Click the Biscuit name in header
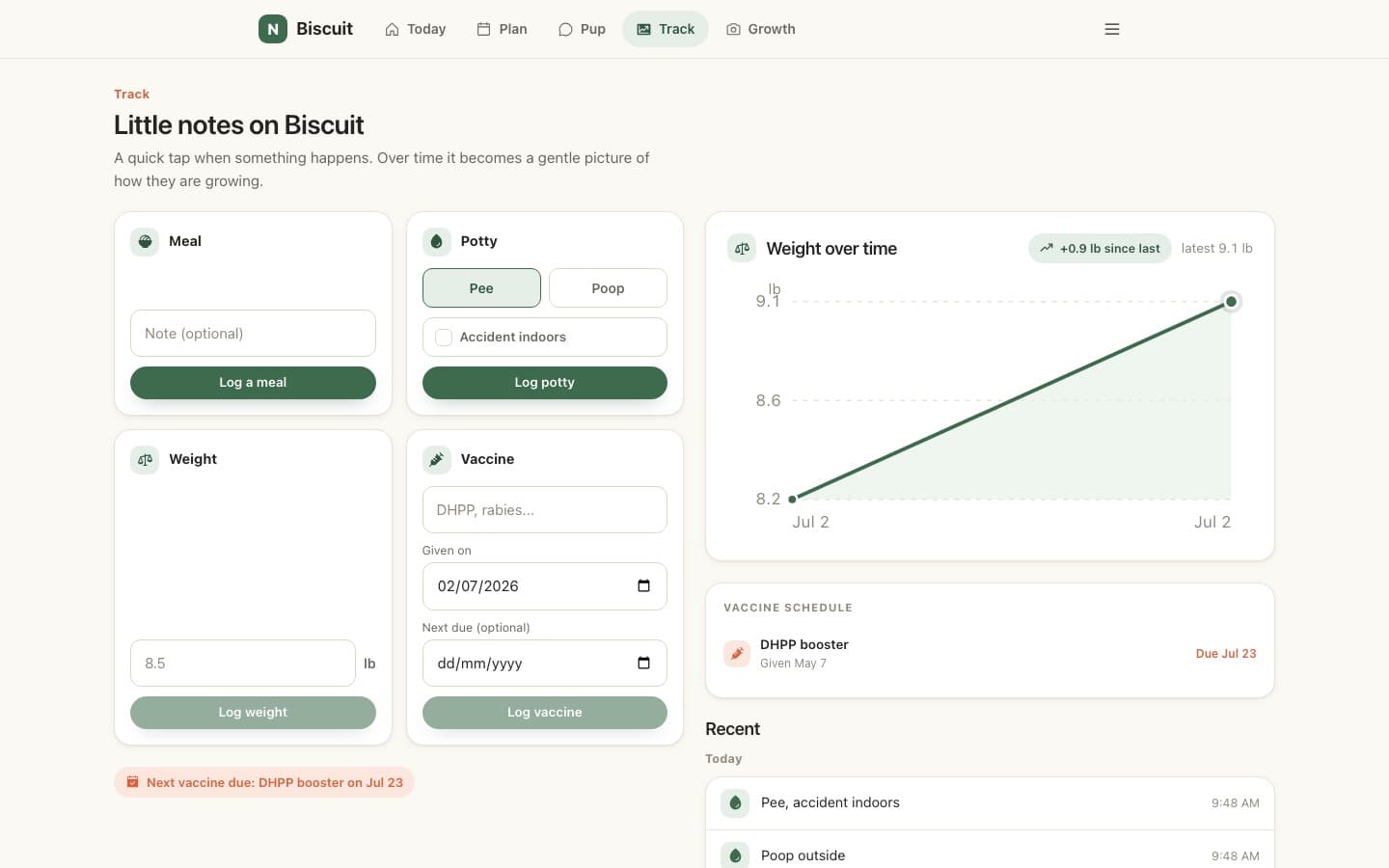Screen dimensions: 1389x868 [324, 29]
